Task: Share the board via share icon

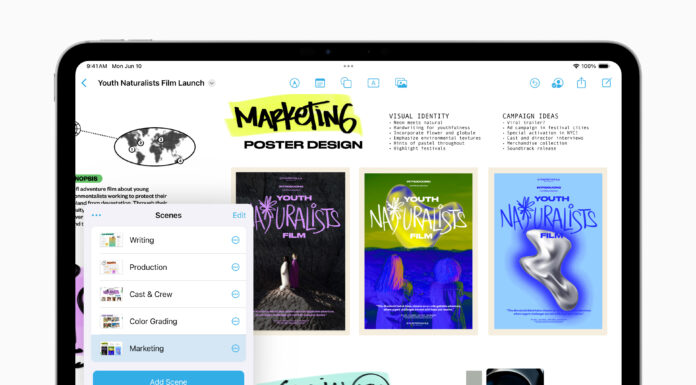Action: click(581, 83)
